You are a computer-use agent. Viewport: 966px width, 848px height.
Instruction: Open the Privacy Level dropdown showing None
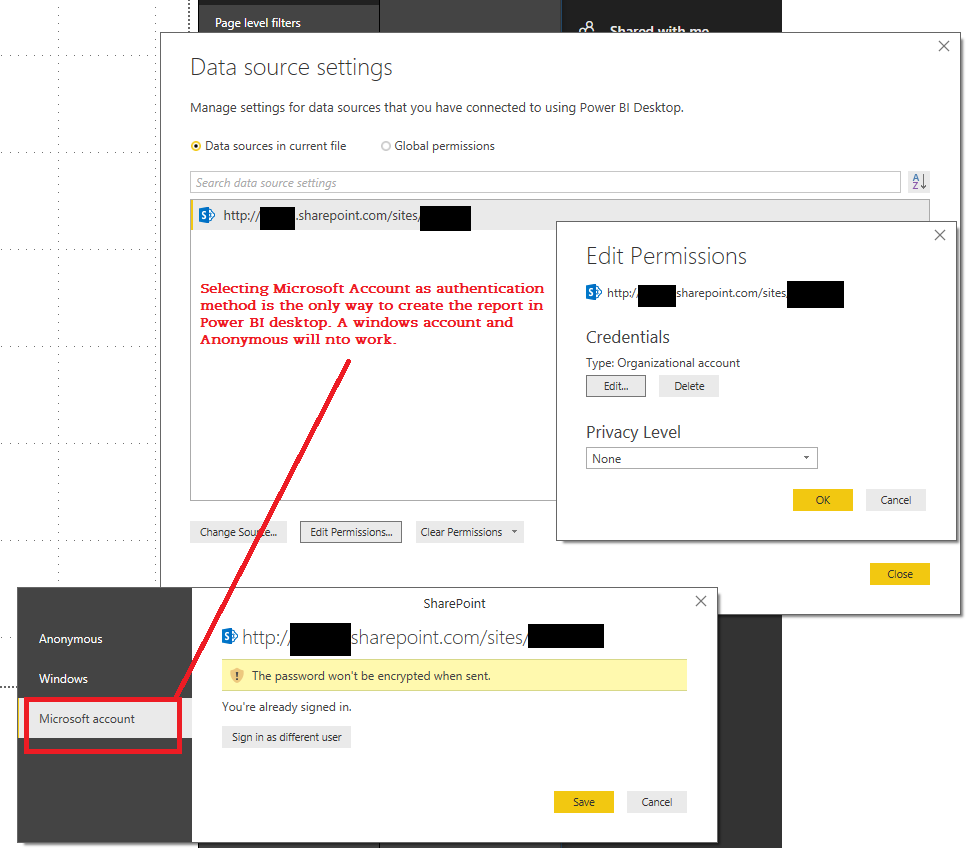point(702,459)
